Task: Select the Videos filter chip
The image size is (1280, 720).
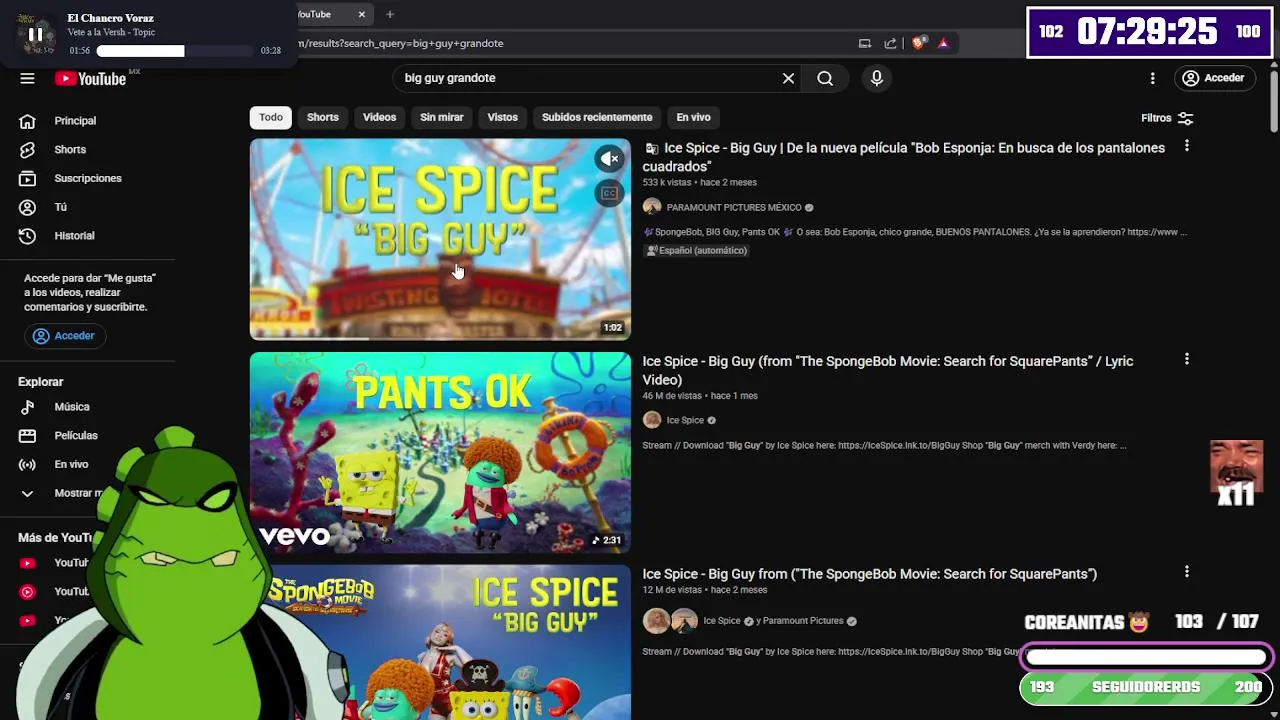Action: 379,117
